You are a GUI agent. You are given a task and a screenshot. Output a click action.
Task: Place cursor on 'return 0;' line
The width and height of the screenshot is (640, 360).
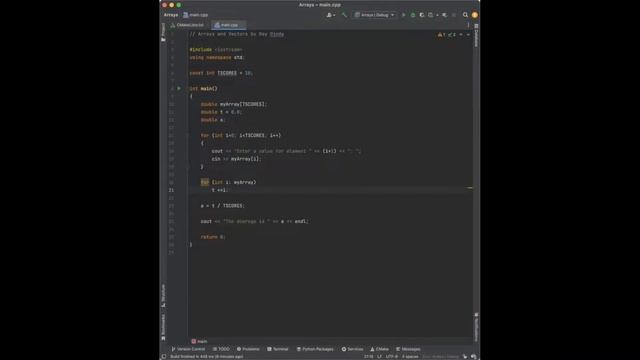213,237
